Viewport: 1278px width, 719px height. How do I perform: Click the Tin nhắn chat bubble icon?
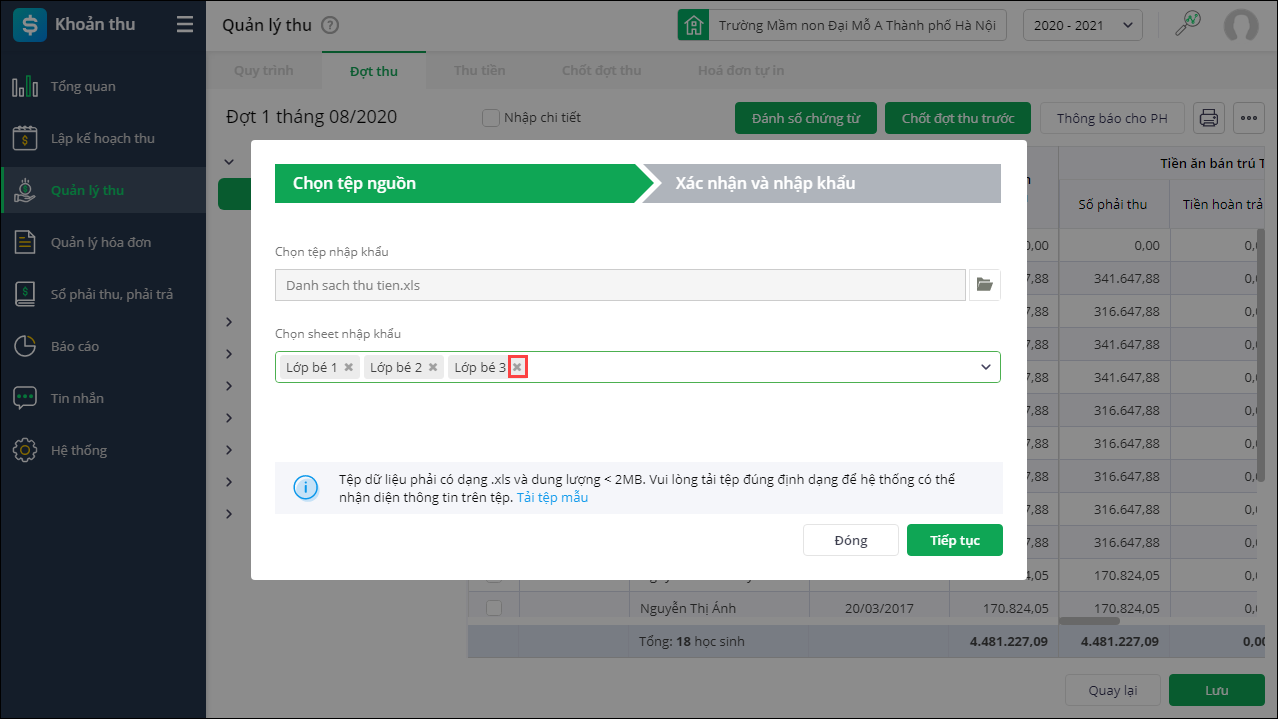coord(25,398)
